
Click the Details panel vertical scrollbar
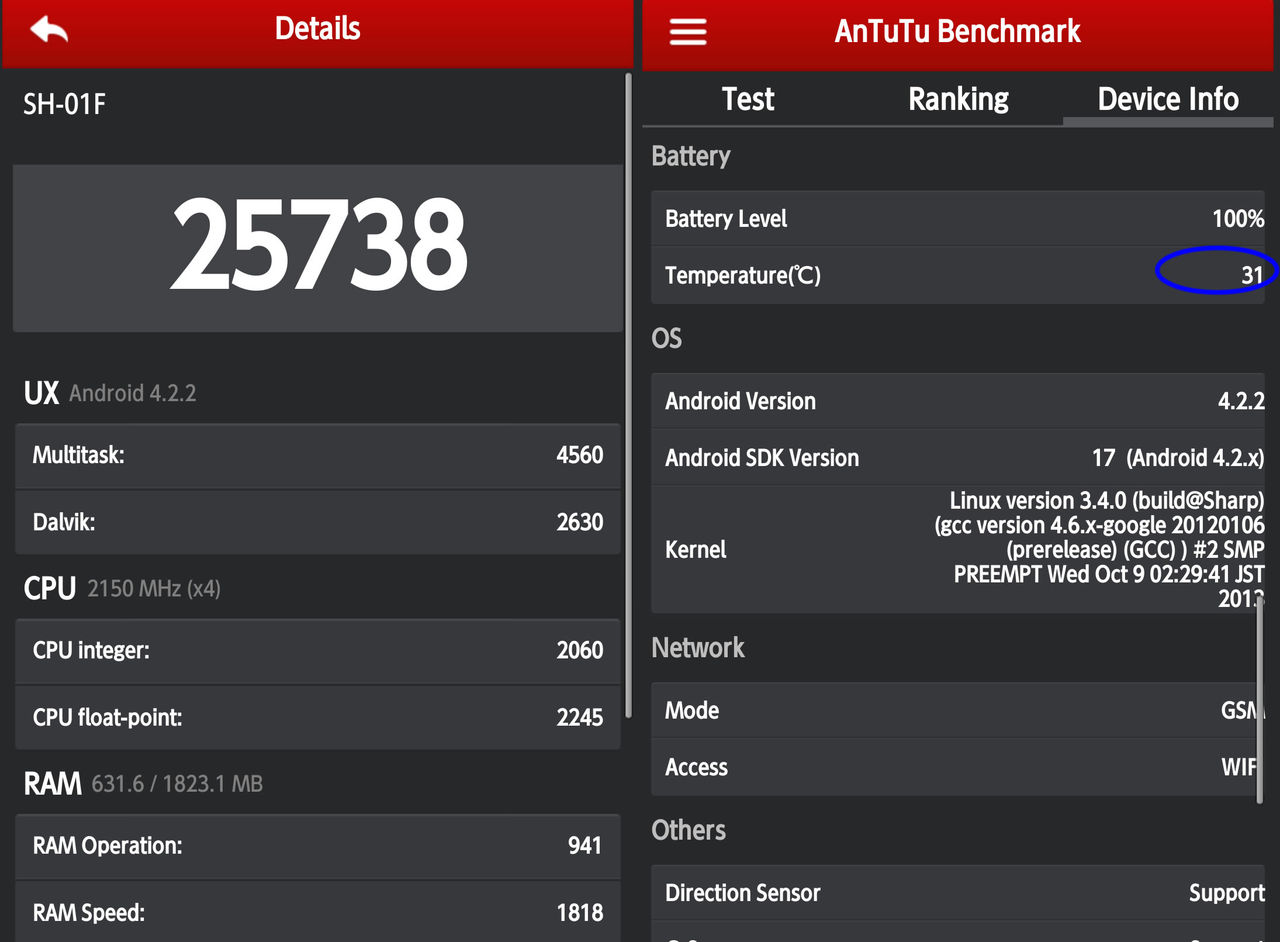click(628, 395)
